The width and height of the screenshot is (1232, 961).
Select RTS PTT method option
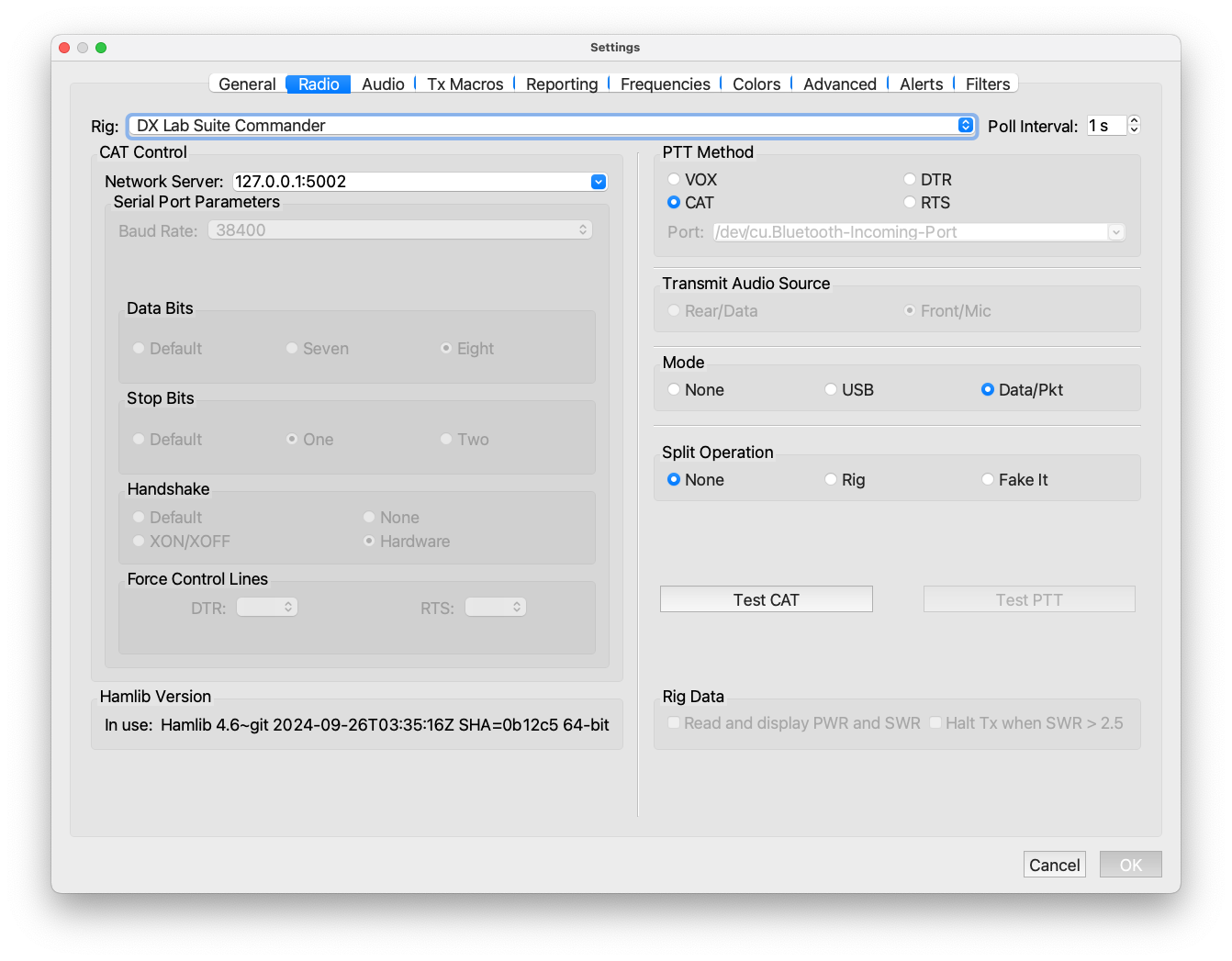click(x=910, y=203)
